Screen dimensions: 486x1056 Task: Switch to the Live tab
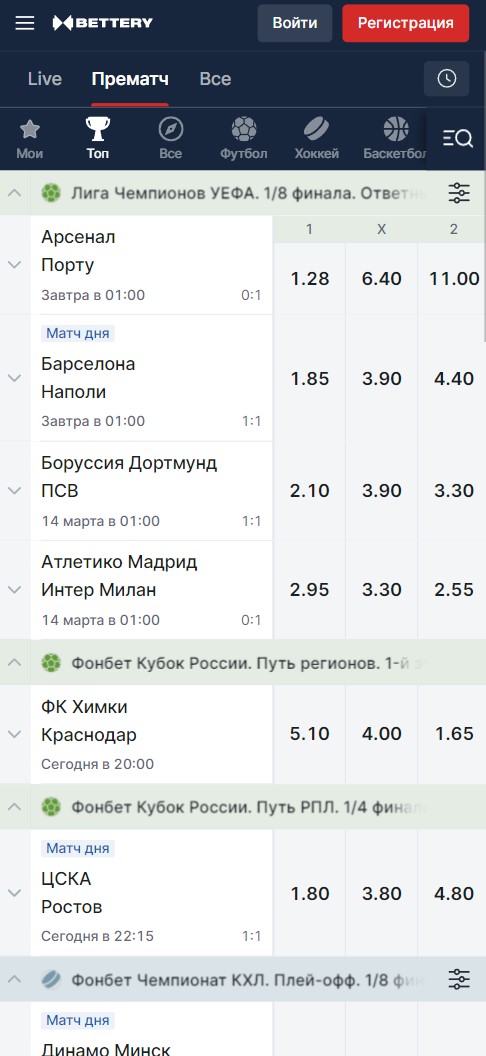[45, 79]
